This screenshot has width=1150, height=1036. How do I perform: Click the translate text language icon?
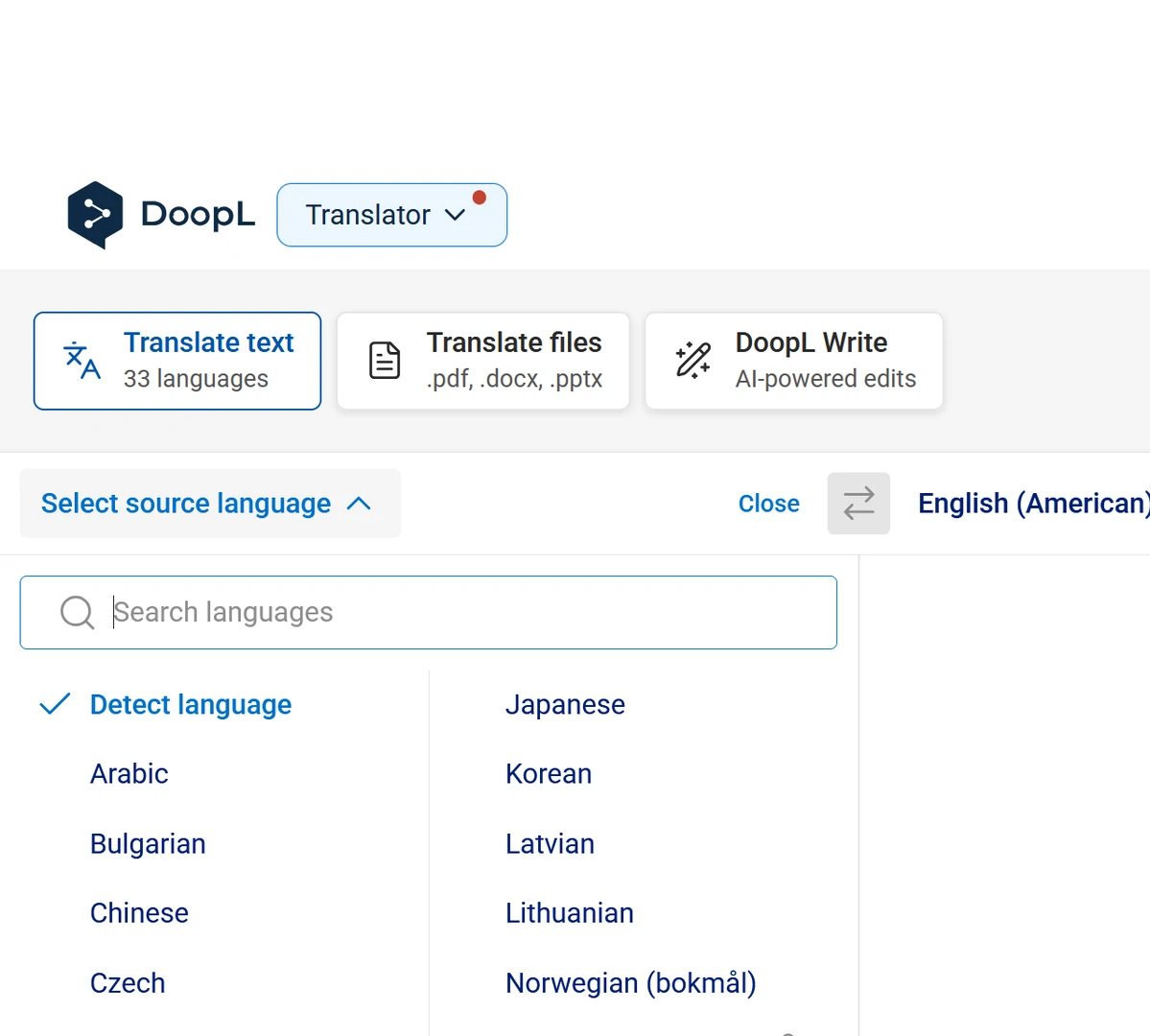pos(82,361)
